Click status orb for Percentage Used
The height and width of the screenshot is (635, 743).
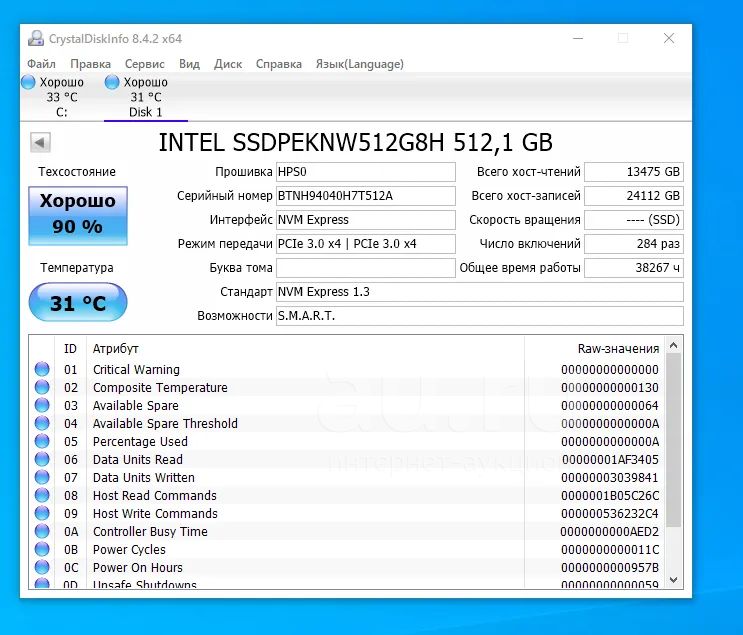pyautogui.click(x=42, y=441)
